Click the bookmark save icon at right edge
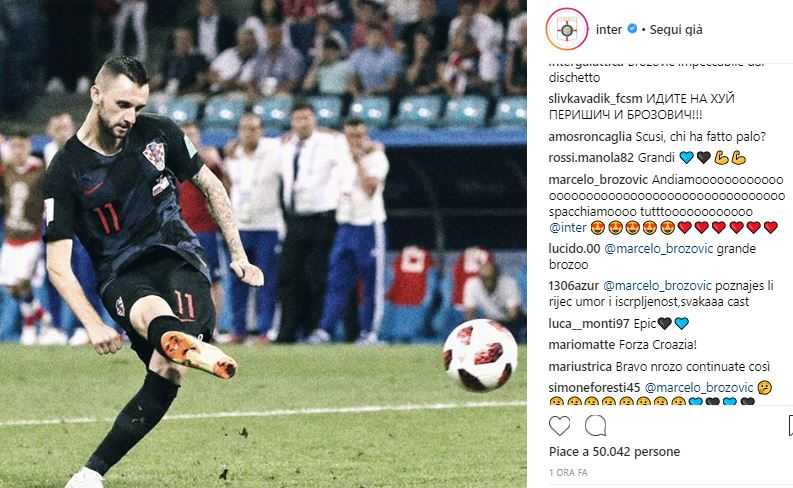The height and width of the screenshot is (488, 793). [x=790, y=426]
